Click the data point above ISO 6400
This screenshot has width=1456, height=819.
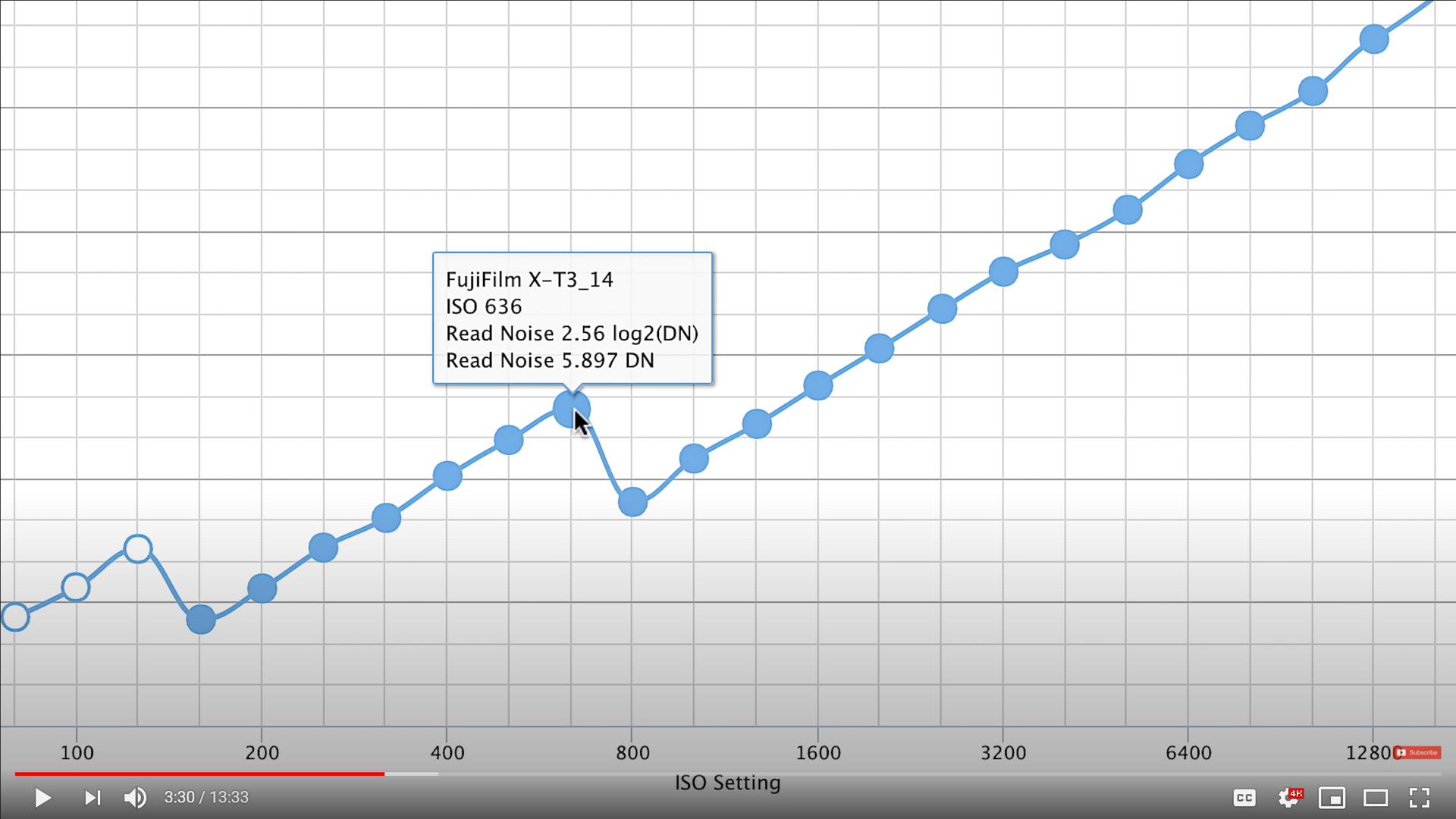(1188, 164)
